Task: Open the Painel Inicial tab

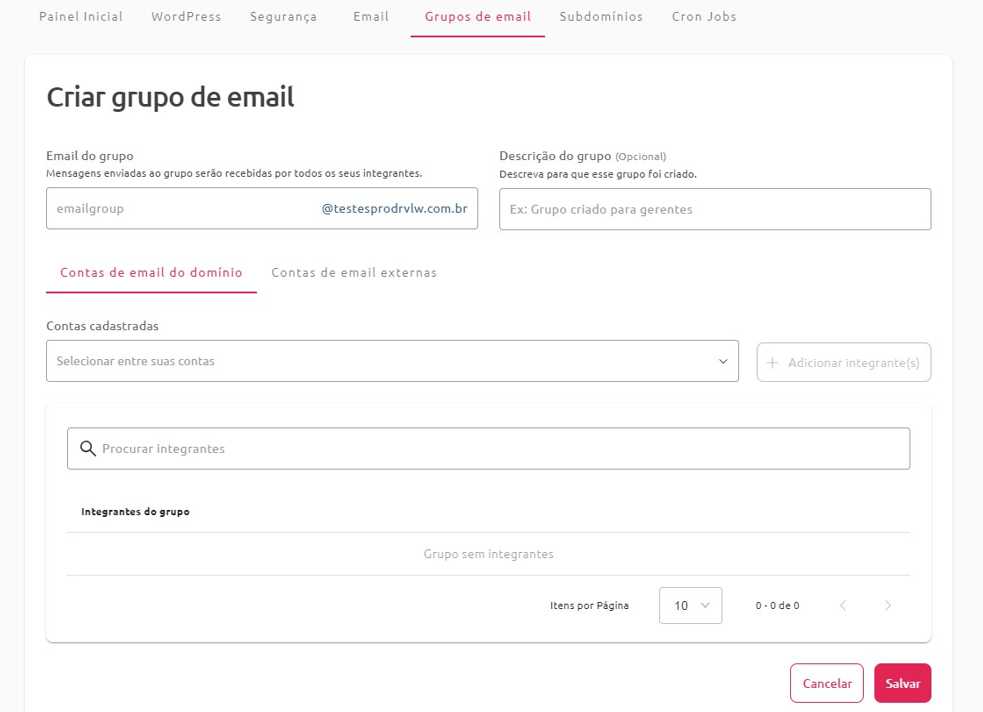Action: pyautogui.click(x=81, y=17)
